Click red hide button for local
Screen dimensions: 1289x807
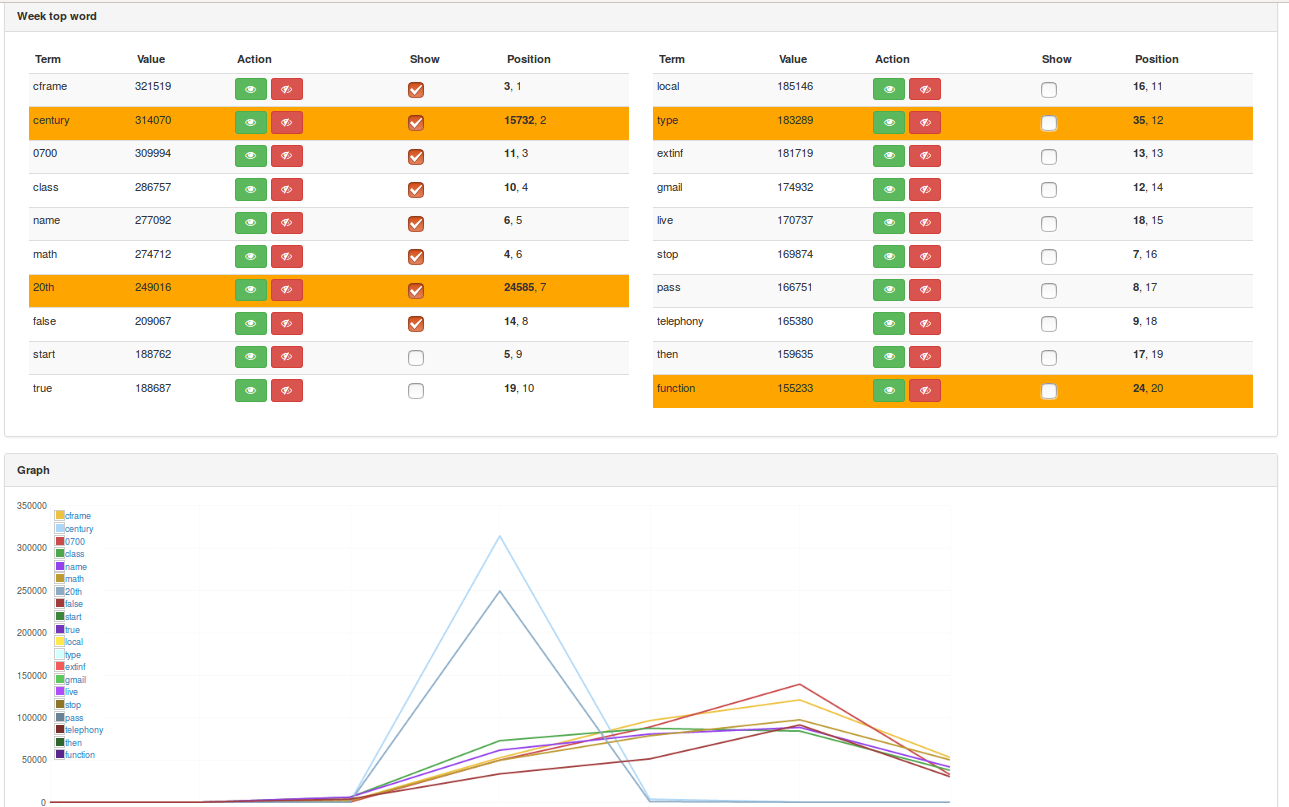[x=925, y=89]
